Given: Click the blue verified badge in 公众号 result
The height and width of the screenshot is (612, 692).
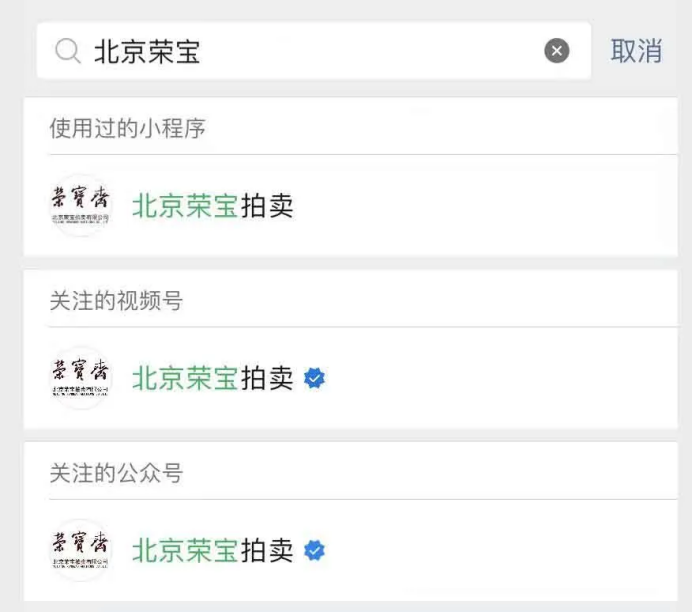Looking at the screenshot, I should click(x=314, y=550).
